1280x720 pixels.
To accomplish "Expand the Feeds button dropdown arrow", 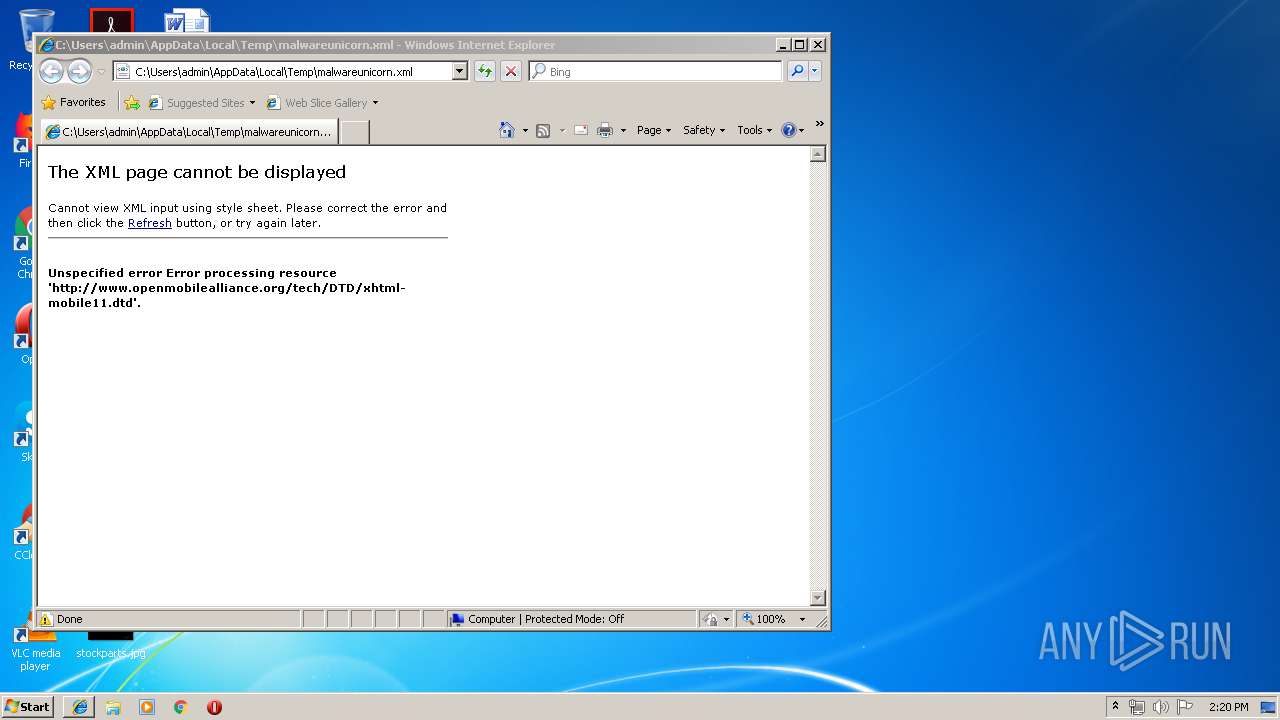I will point(562,130).
